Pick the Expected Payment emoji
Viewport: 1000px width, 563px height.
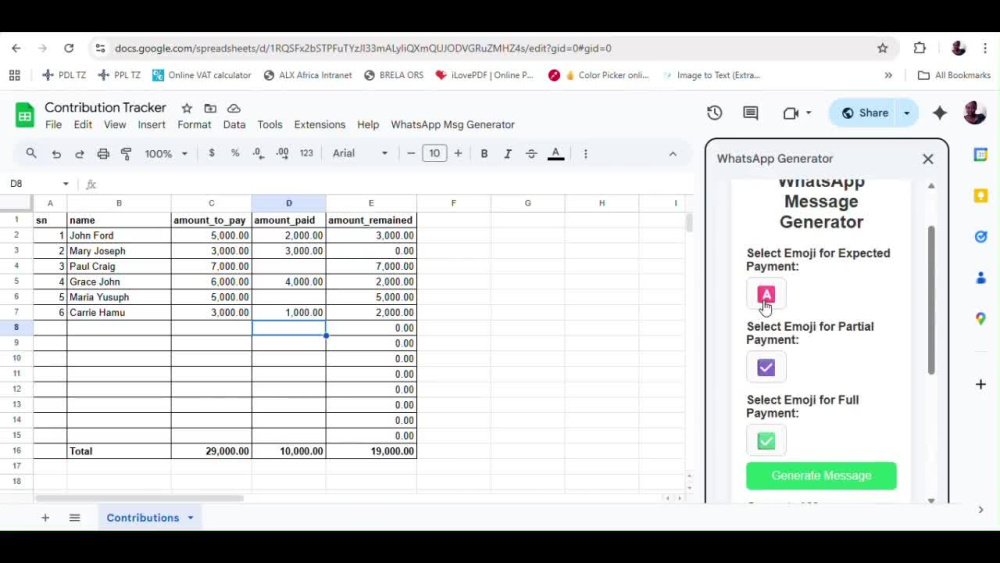[766, 294]
